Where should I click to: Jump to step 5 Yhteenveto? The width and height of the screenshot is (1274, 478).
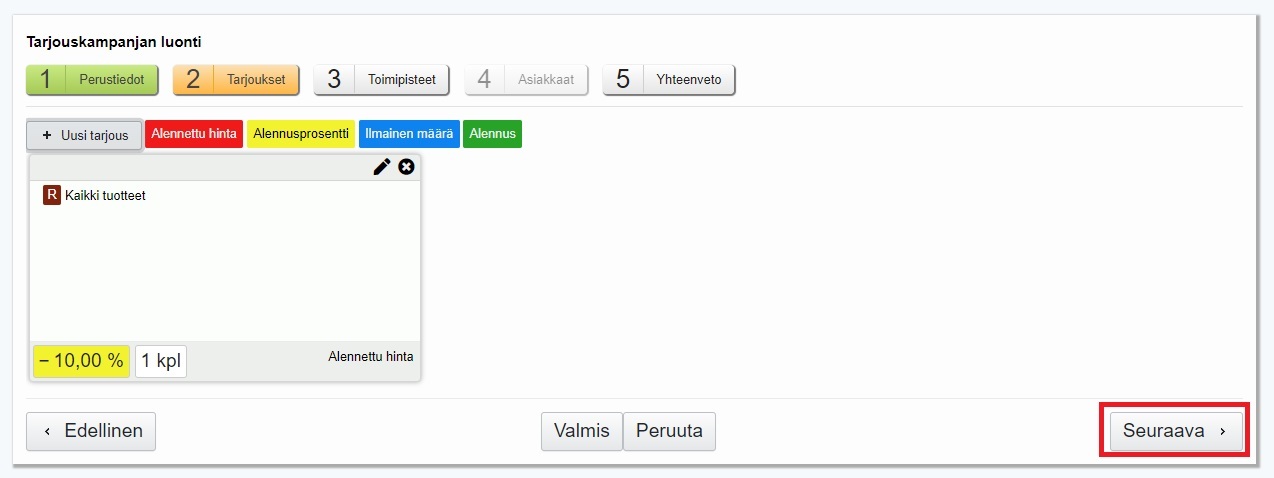coord(668,80)
